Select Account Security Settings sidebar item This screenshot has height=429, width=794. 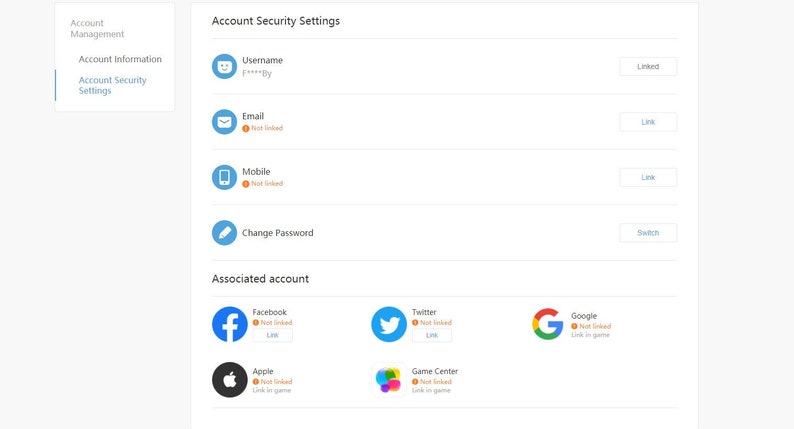pos(112,85)
